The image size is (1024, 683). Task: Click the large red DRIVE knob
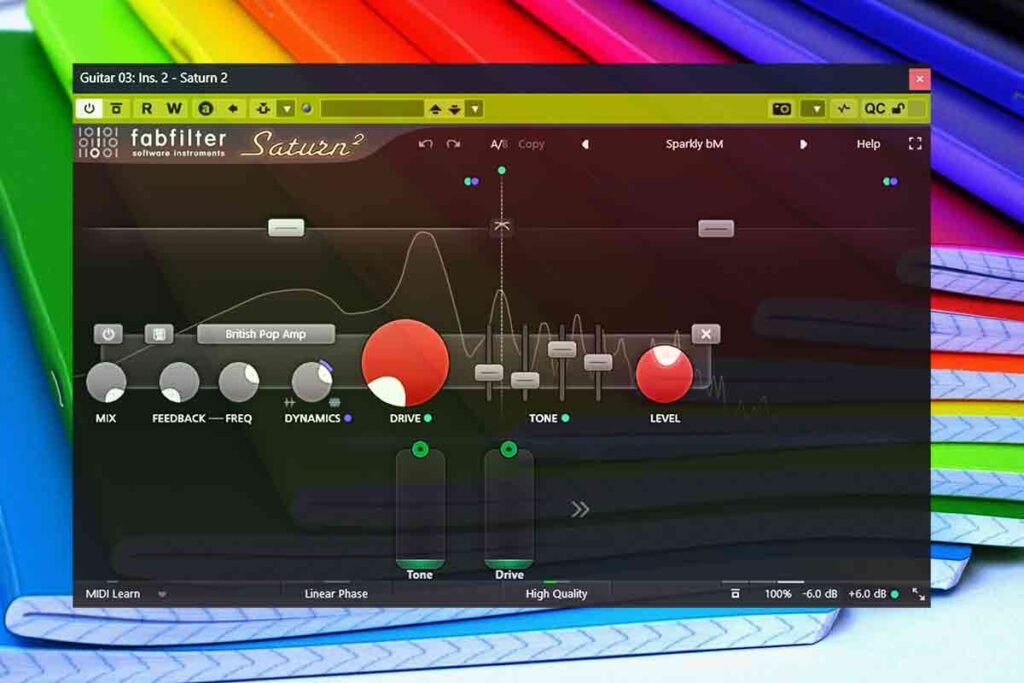pyautogui.click(x=405, y=363)
